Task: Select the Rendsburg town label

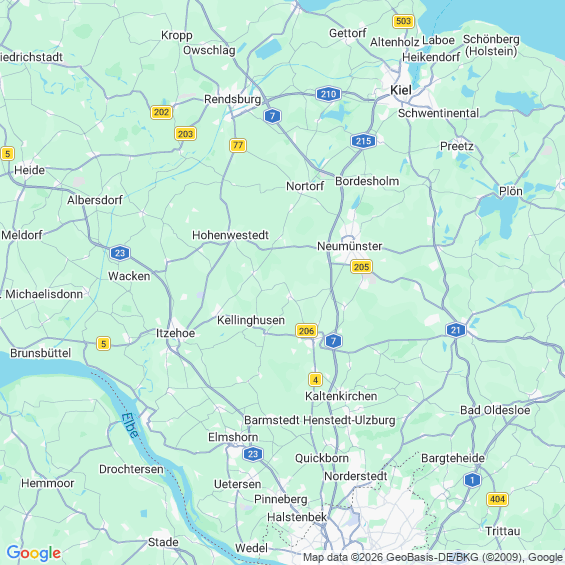Action: coord(232,99)
